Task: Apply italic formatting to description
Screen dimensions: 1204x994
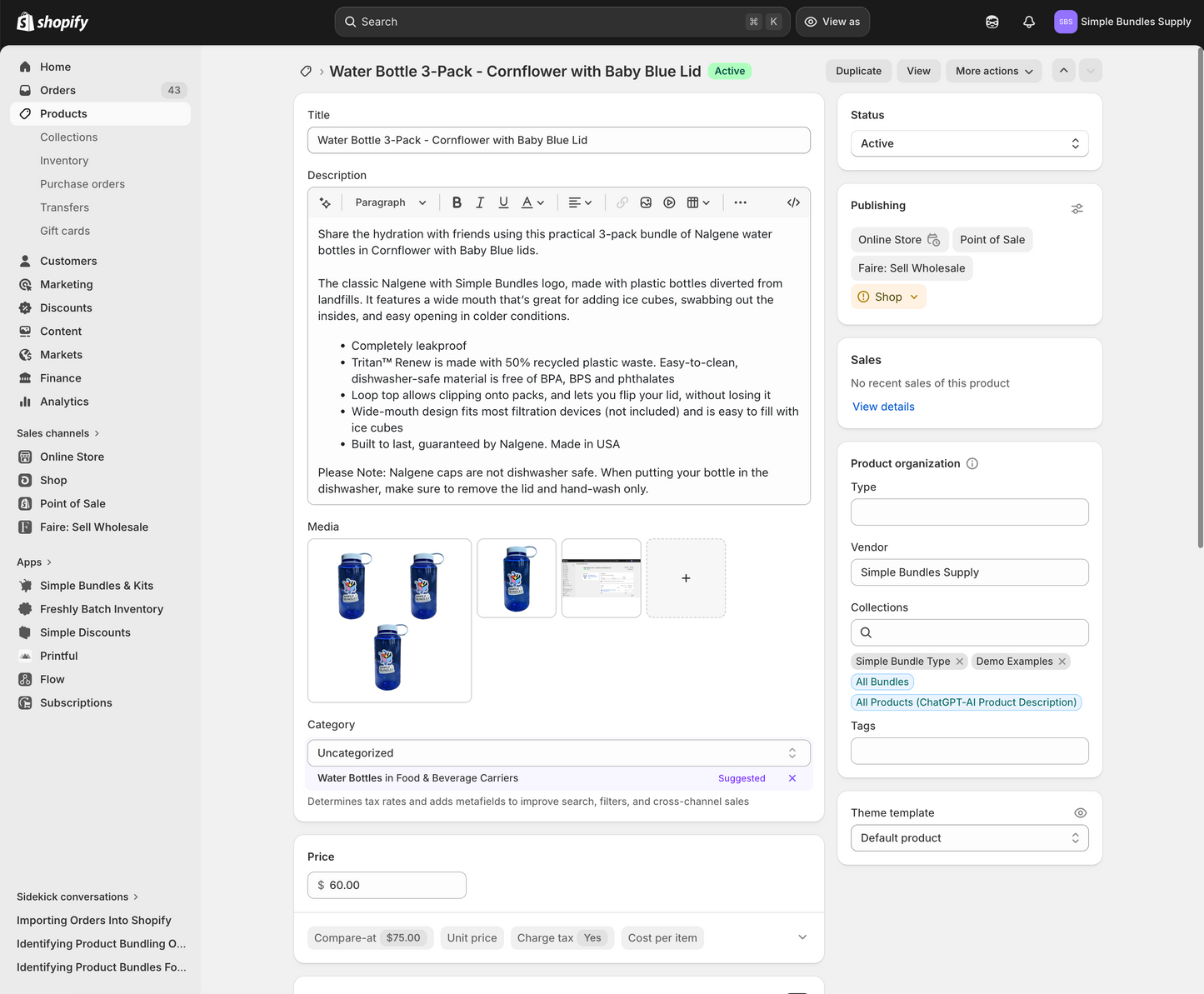Action: (x=480, y=202)
